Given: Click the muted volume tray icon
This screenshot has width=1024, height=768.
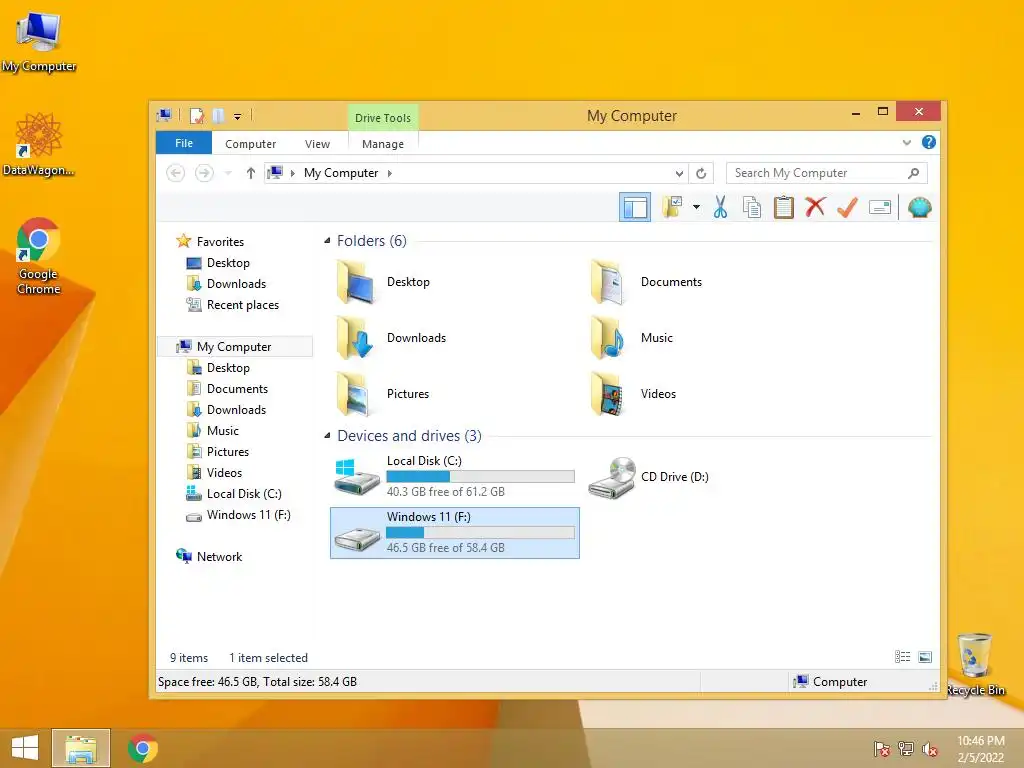Looking at the screenshot, I should (x=929, y=749).
